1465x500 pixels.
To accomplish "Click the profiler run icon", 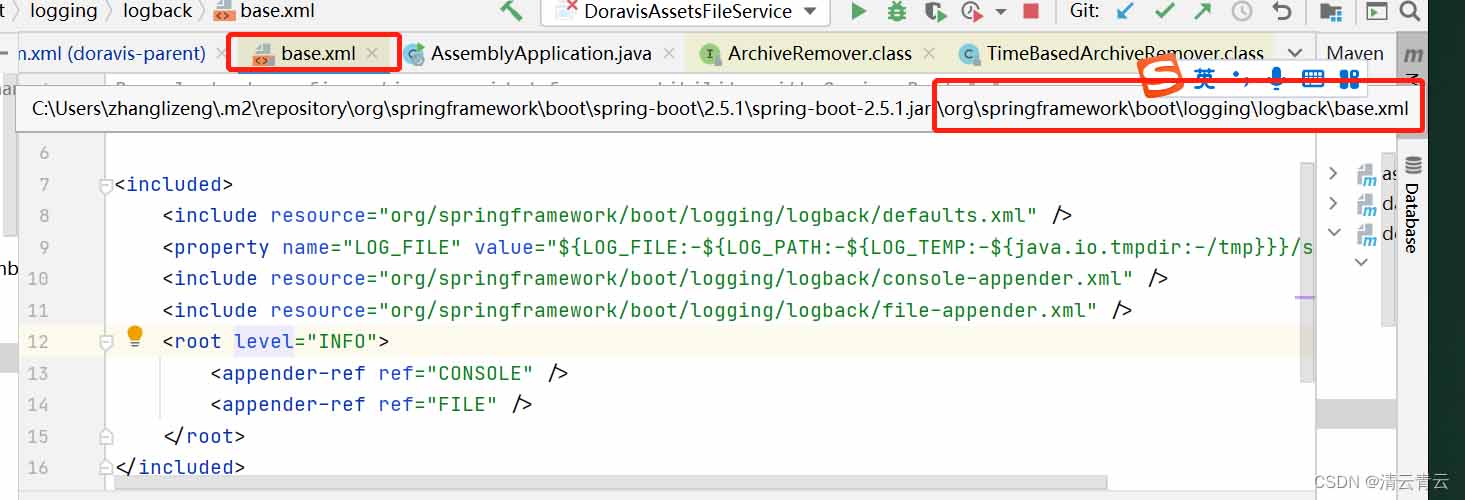I will [971, 11].
